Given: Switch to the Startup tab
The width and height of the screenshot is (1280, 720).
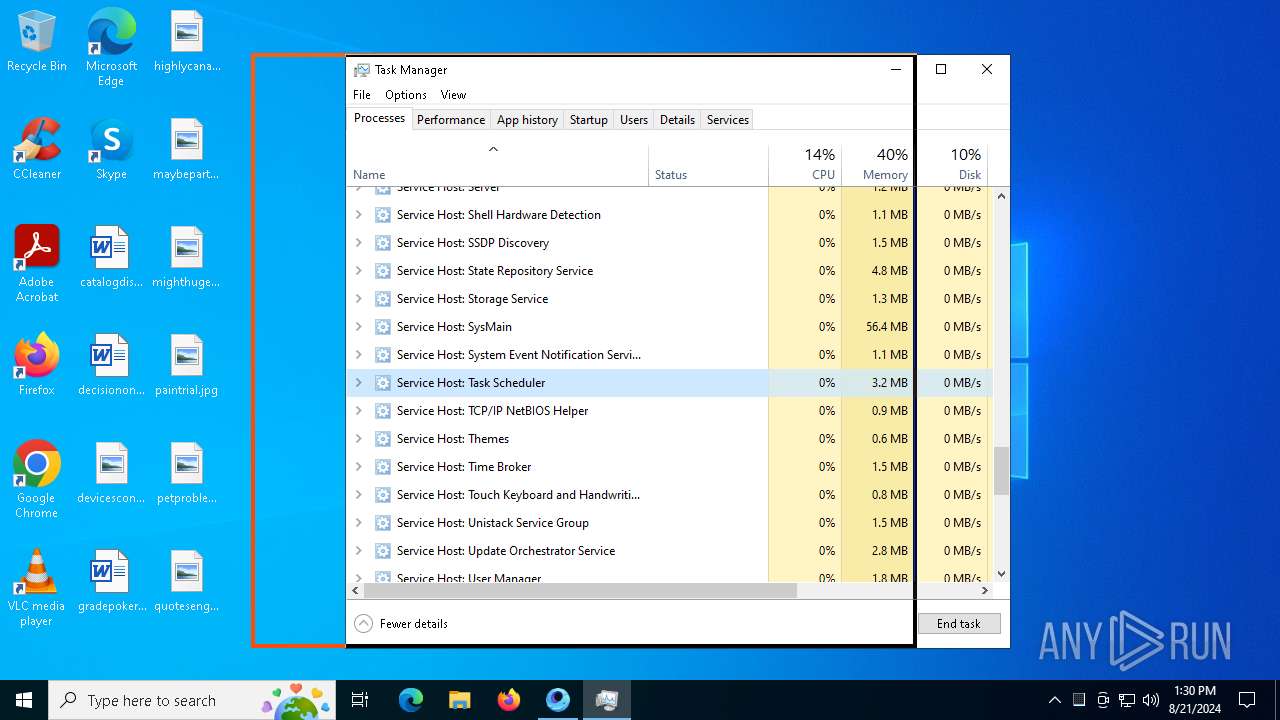Looking at the screenshot, I should (x=589, y=120).
